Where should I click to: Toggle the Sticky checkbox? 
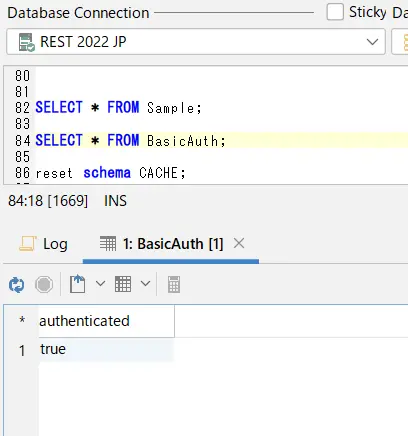(335, 12)
